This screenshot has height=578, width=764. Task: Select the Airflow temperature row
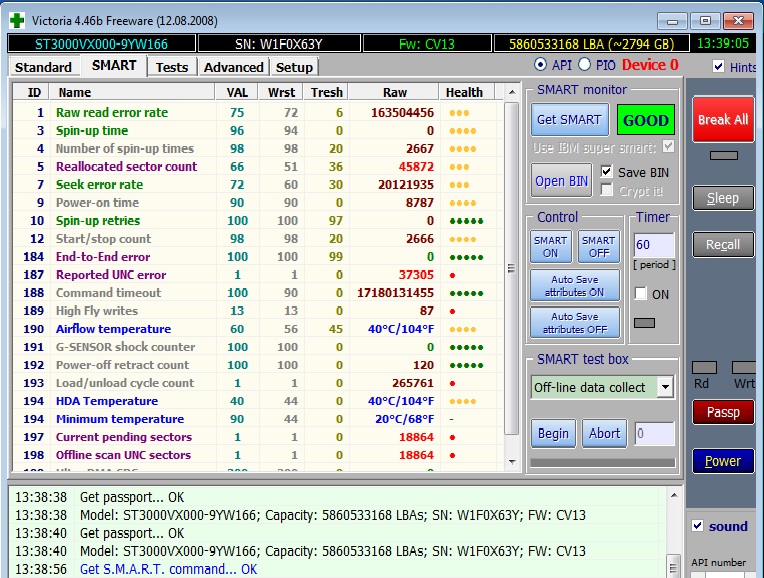(258, 329)
